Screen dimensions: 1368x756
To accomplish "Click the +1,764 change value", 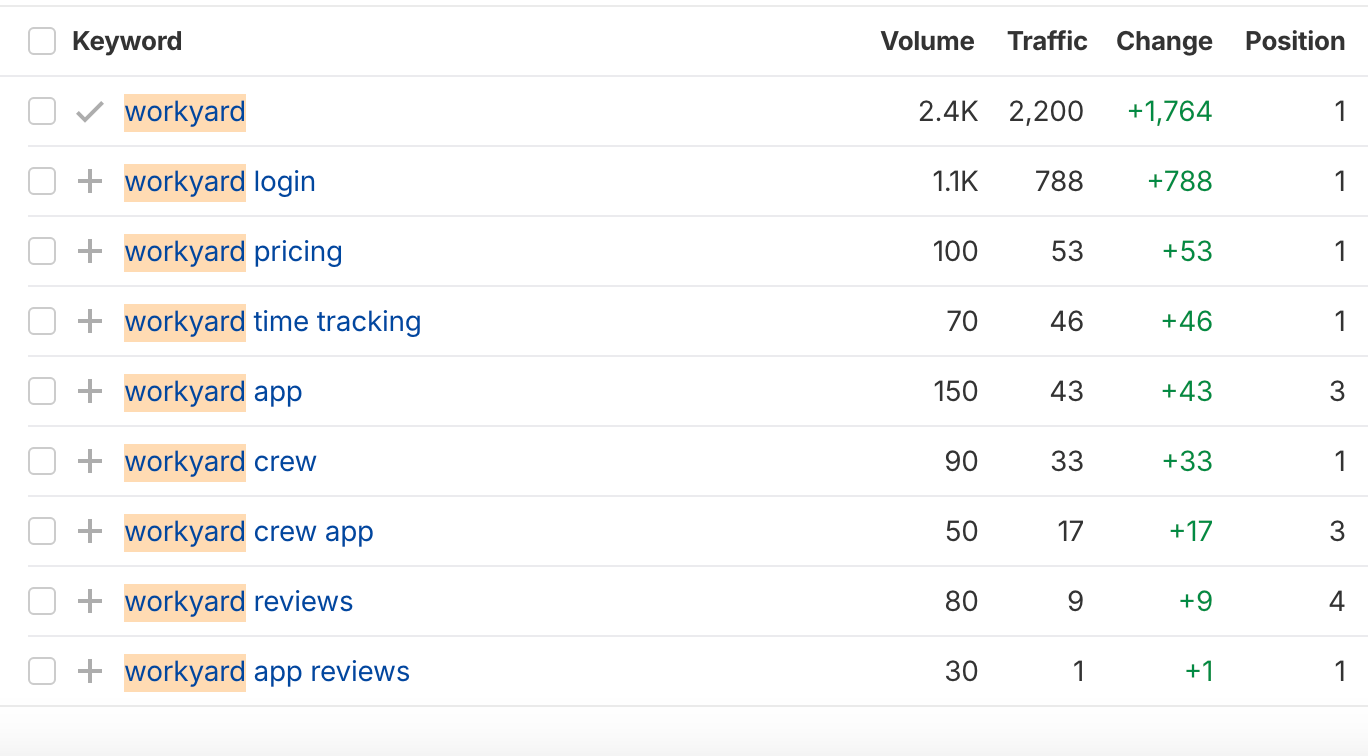I will click(x=1170, y=112).
